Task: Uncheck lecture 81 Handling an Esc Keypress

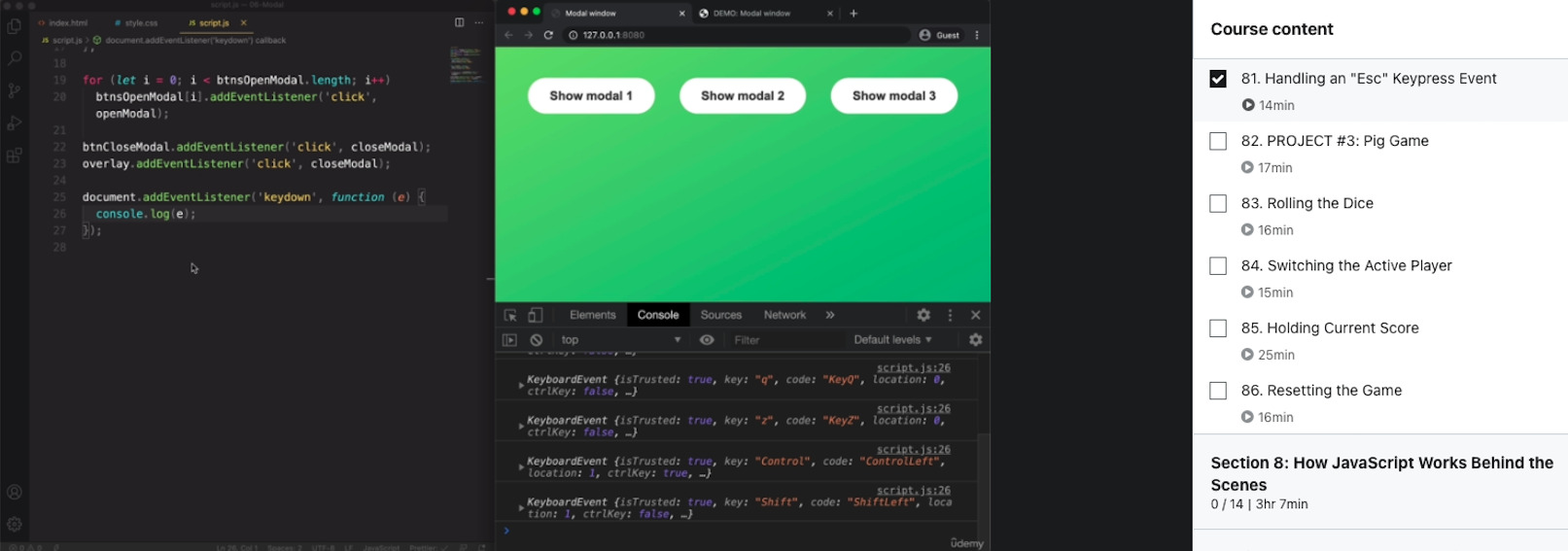Action: pyautogui.click(x=1218, y=79)
